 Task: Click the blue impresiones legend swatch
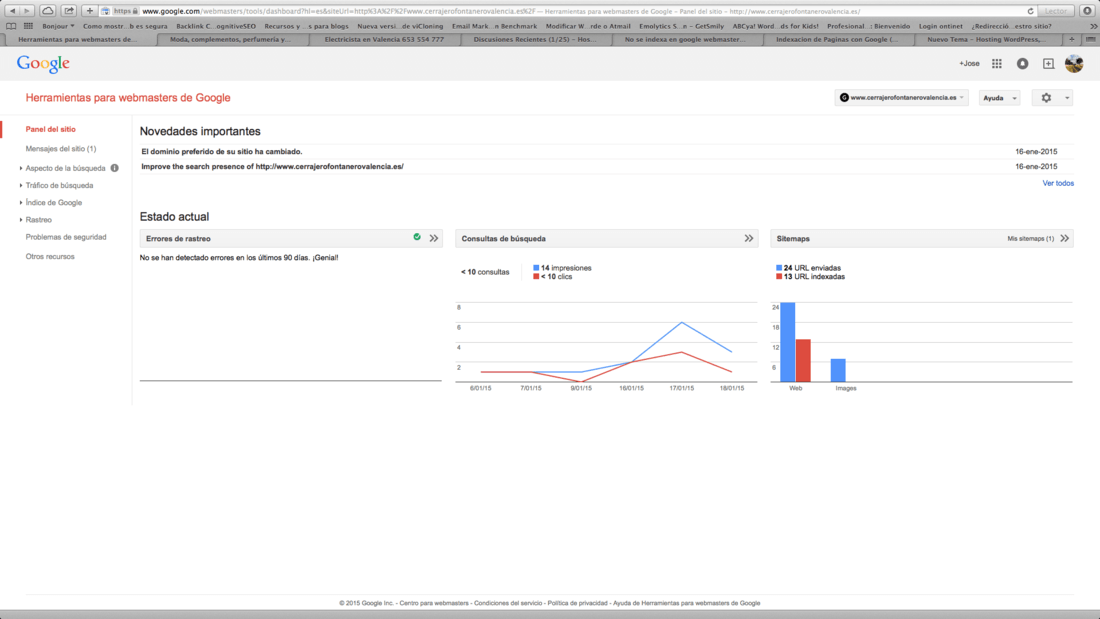click(536, 268)
